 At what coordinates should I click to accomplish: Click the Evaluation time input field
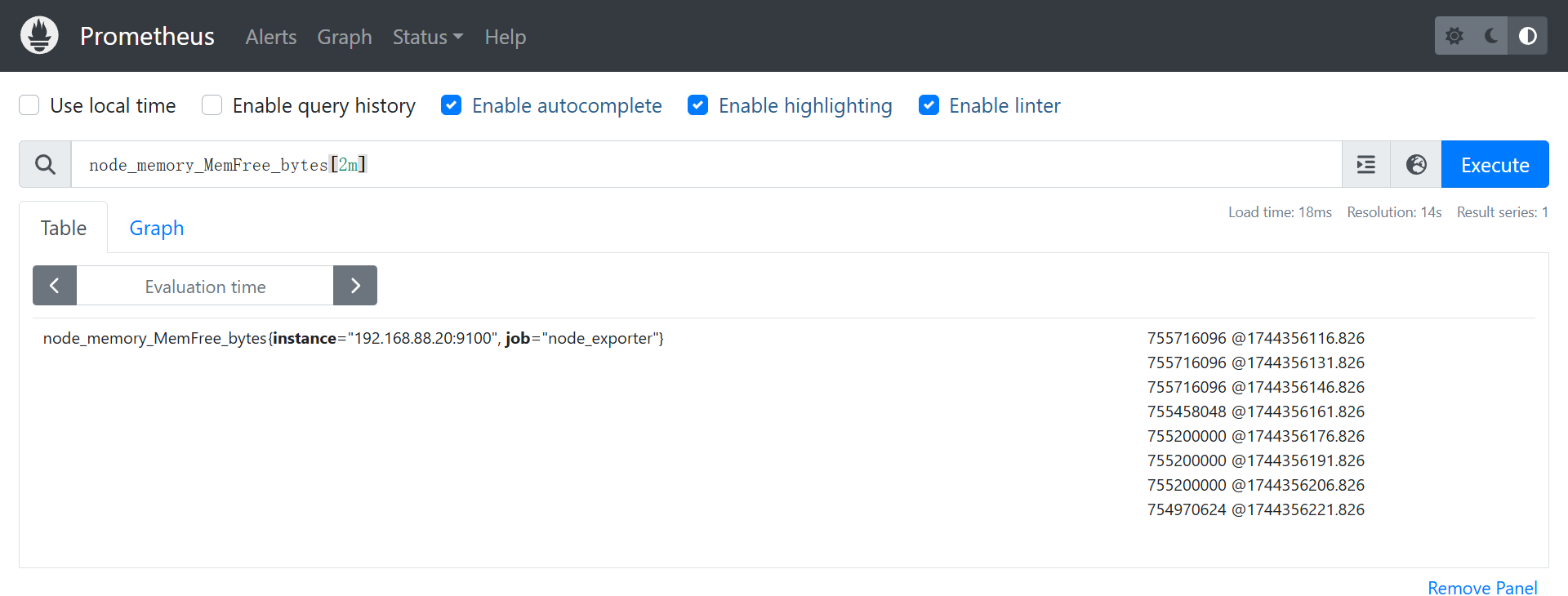coord(205,287)
